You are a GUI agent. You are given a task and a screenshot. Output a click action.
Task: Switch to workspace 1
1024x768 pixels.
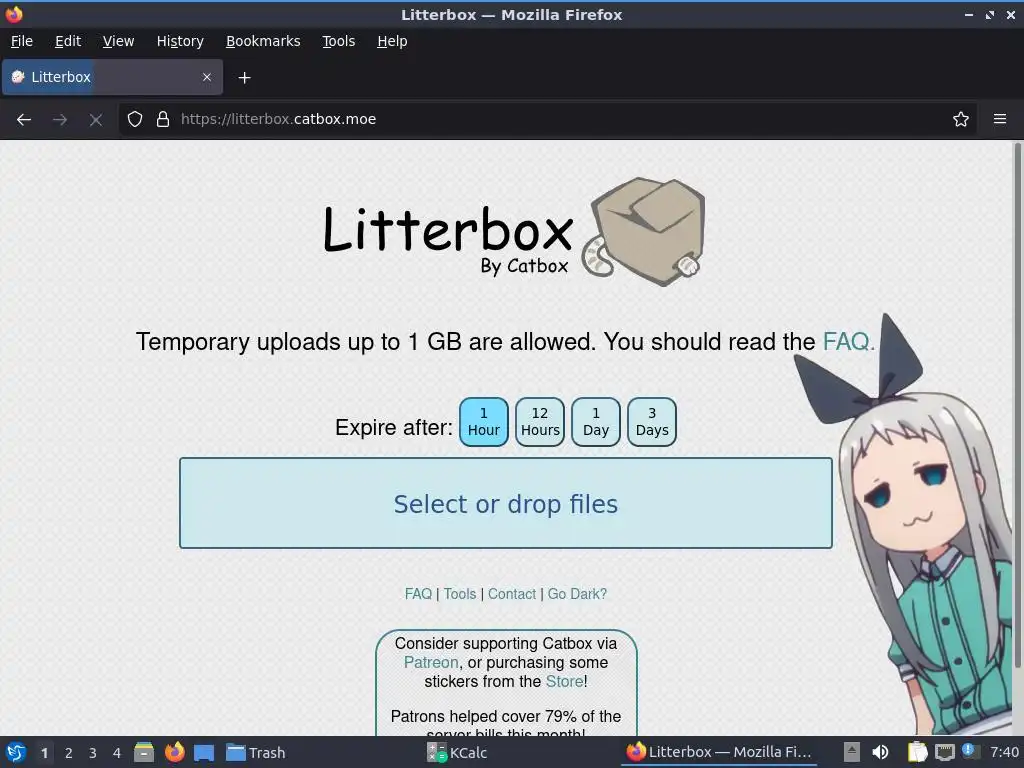click(44, 753)
